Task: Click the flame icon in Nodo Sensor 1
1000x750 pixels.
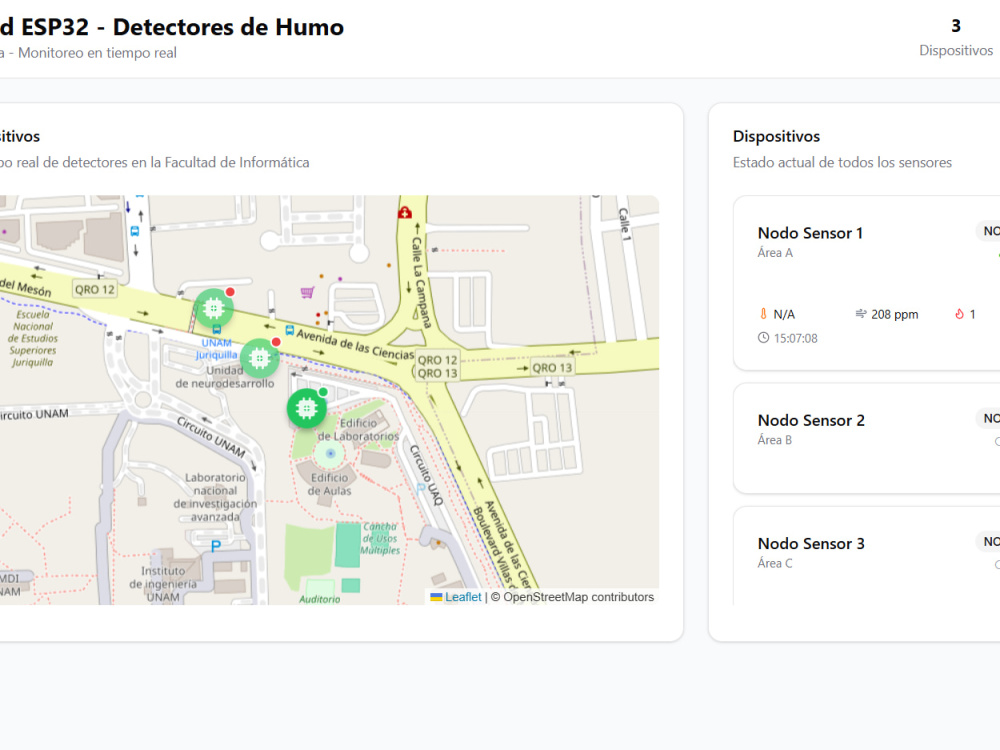Action: click(x=959, y=314)
